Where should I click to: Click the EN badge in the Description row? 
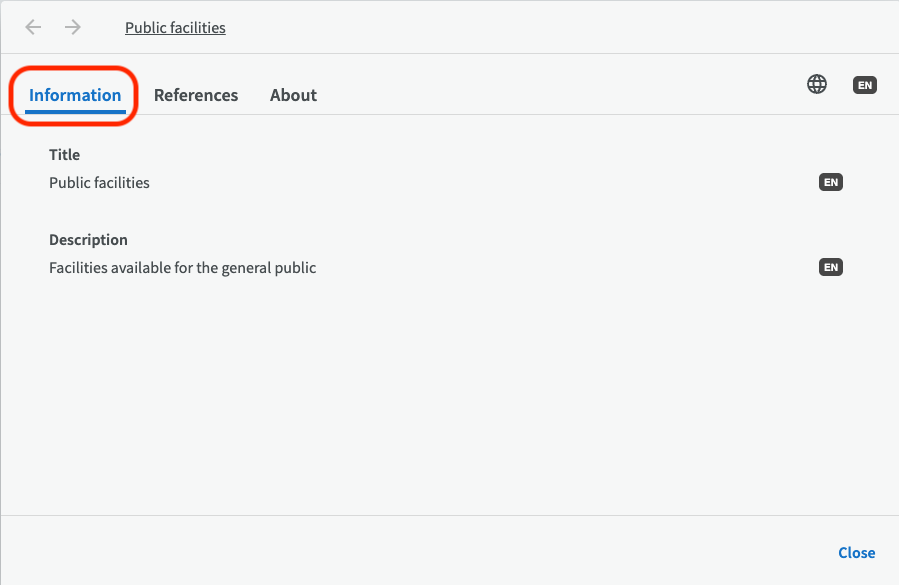(830, 267)
